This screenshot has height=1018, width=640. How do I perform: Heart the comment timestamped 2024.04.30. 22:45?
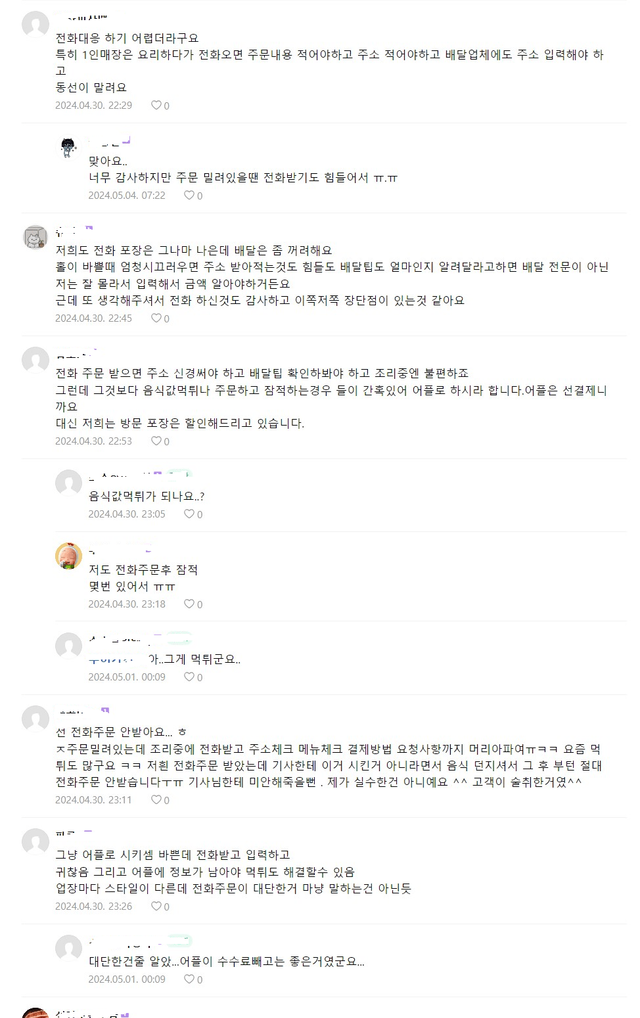tap(156, 318)
